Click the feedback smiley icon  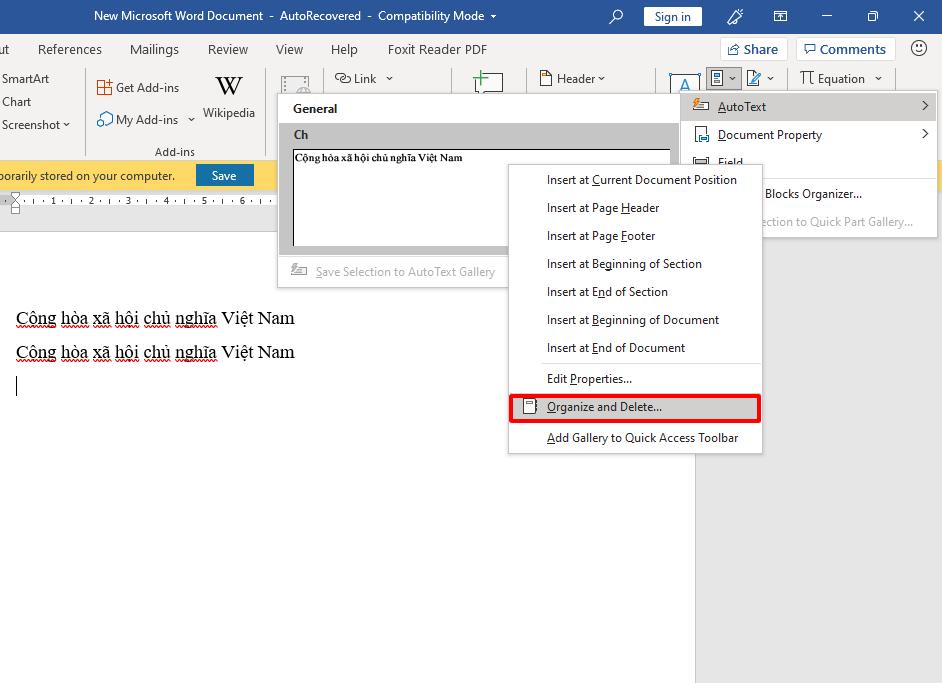tap(919, 48)
